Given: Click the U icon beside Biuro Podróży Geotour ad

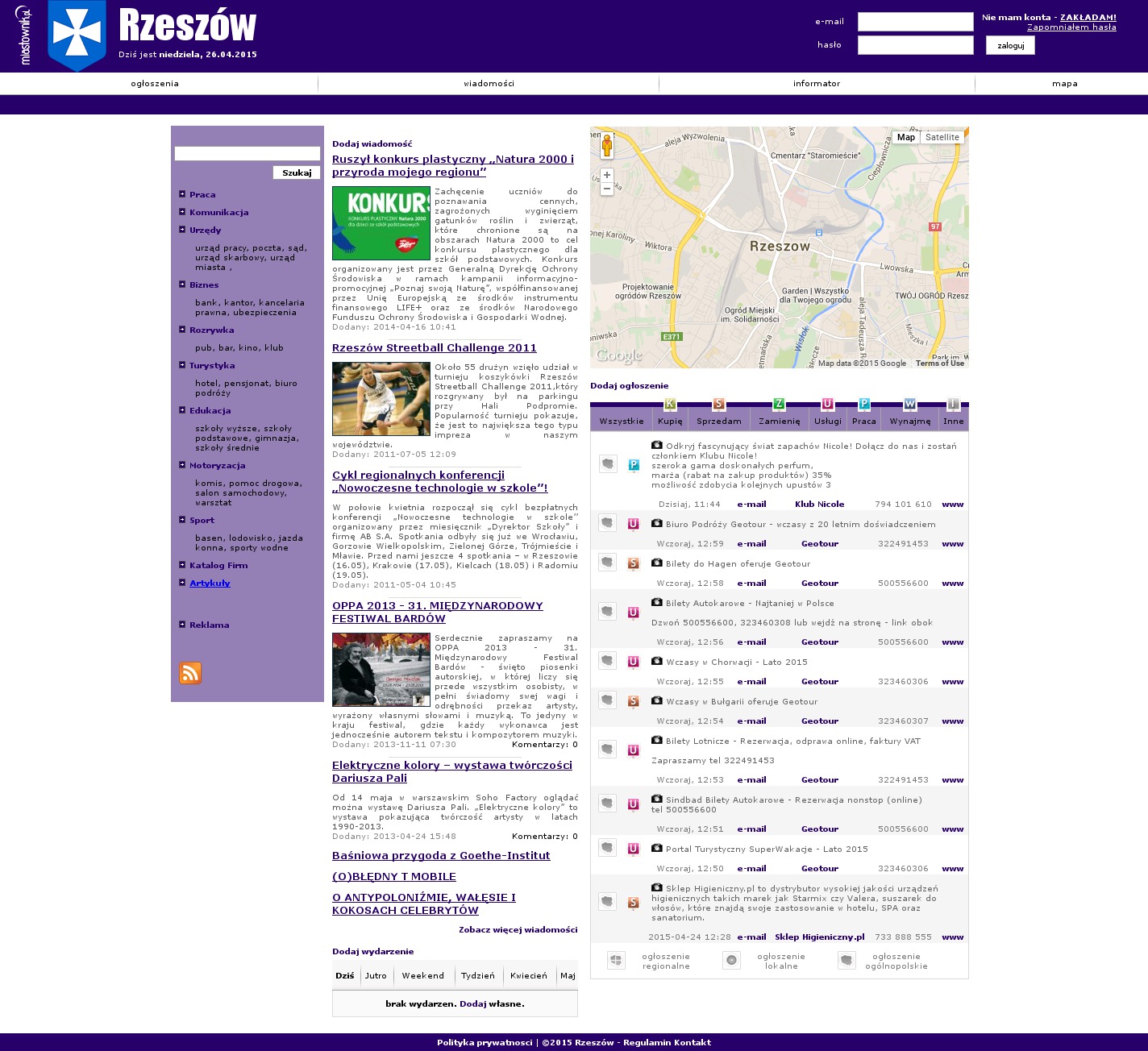Looking at the screenshot, I should [634, 524].
